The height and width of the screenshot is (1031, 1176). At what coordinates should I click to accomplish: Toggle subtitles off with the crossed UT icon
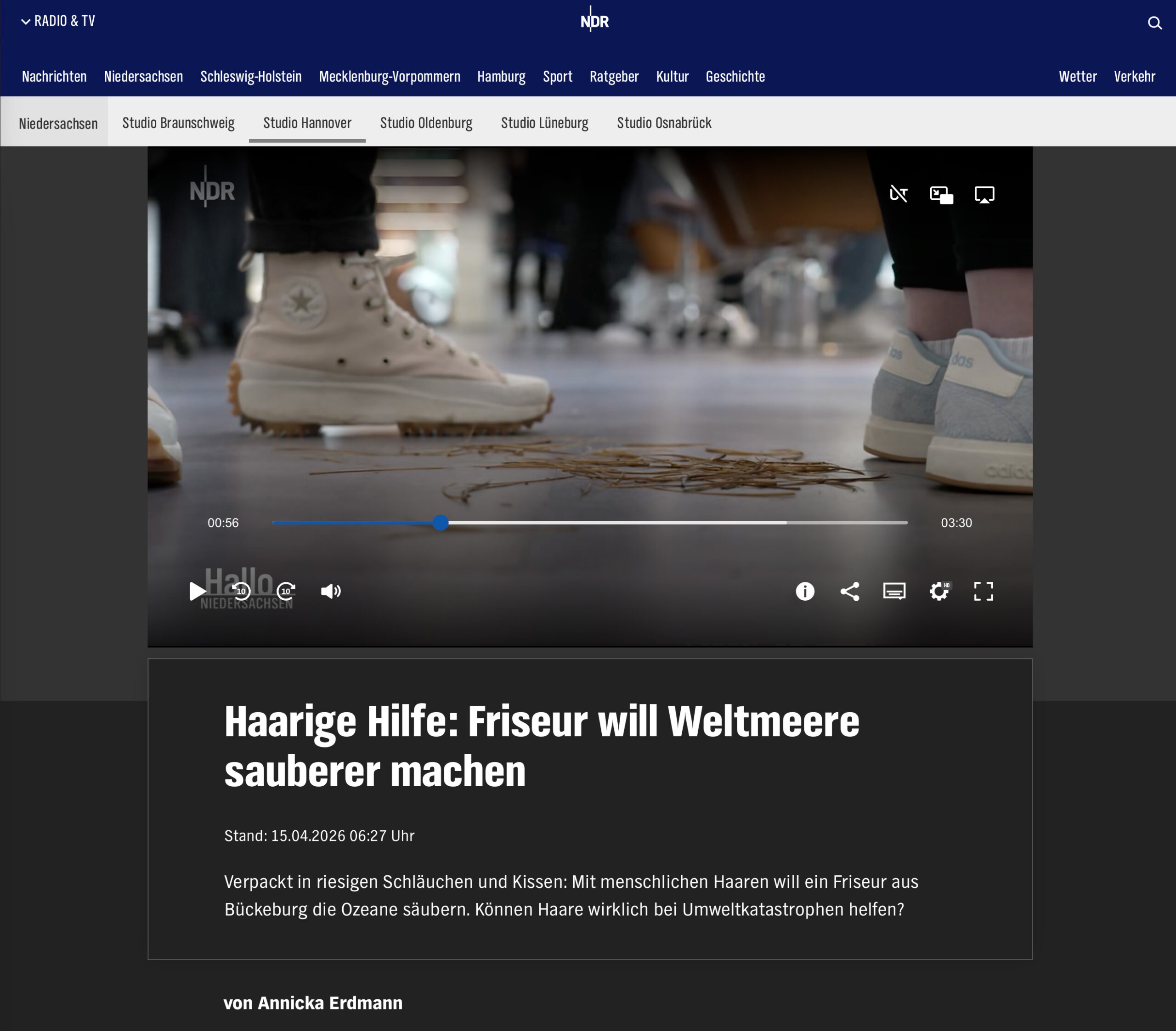(x=899, y=195)
